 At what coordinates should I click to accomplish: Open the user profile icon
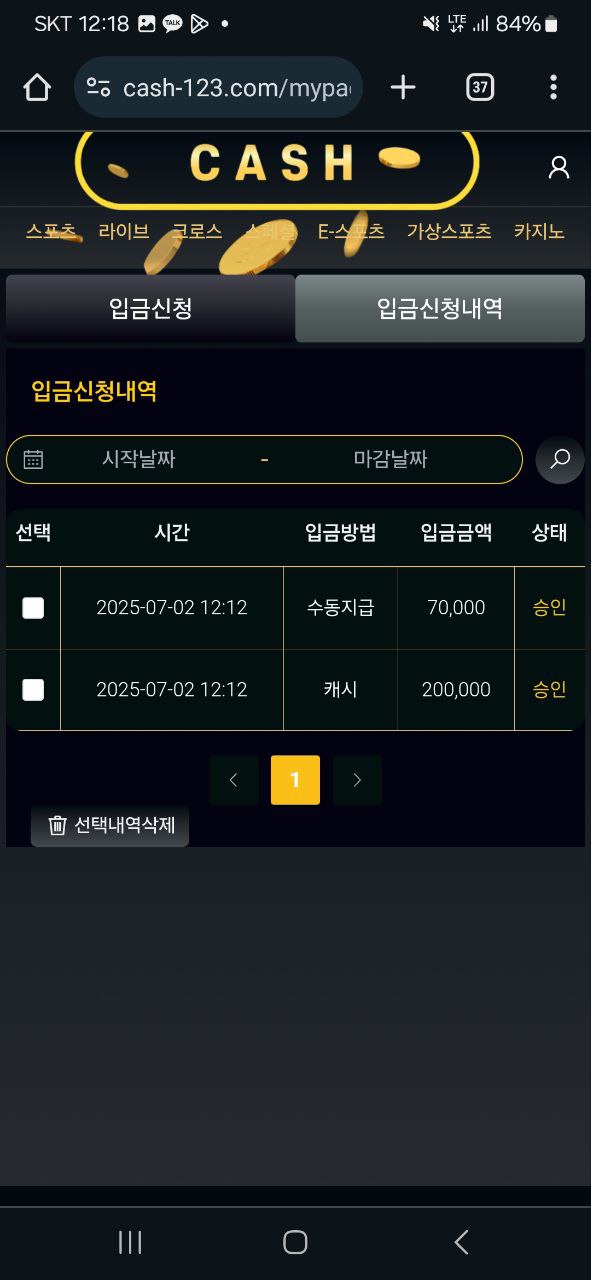point(559,167)
